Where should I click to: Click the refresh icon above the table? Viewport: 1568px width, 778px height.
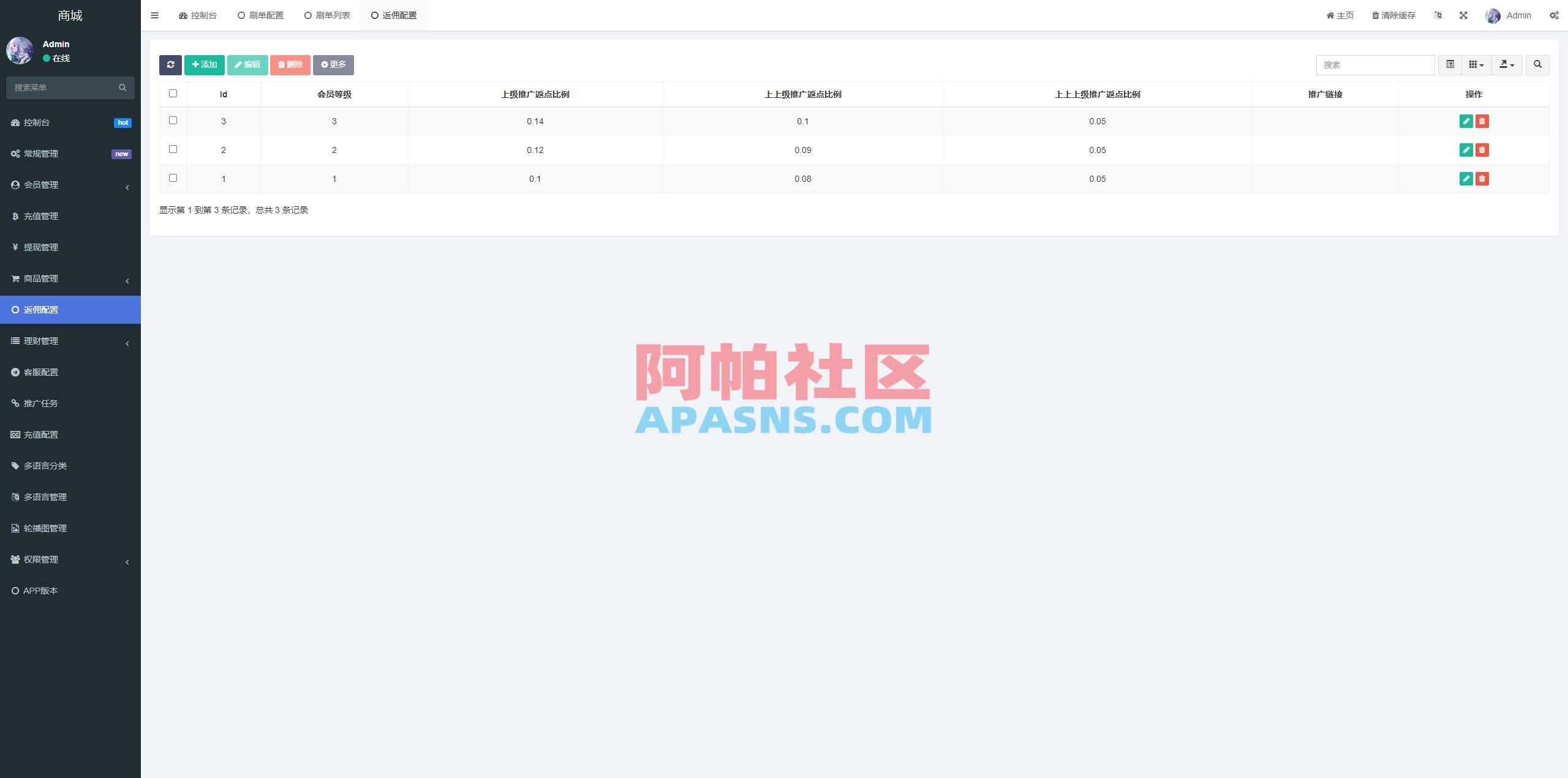coord(171,64)
